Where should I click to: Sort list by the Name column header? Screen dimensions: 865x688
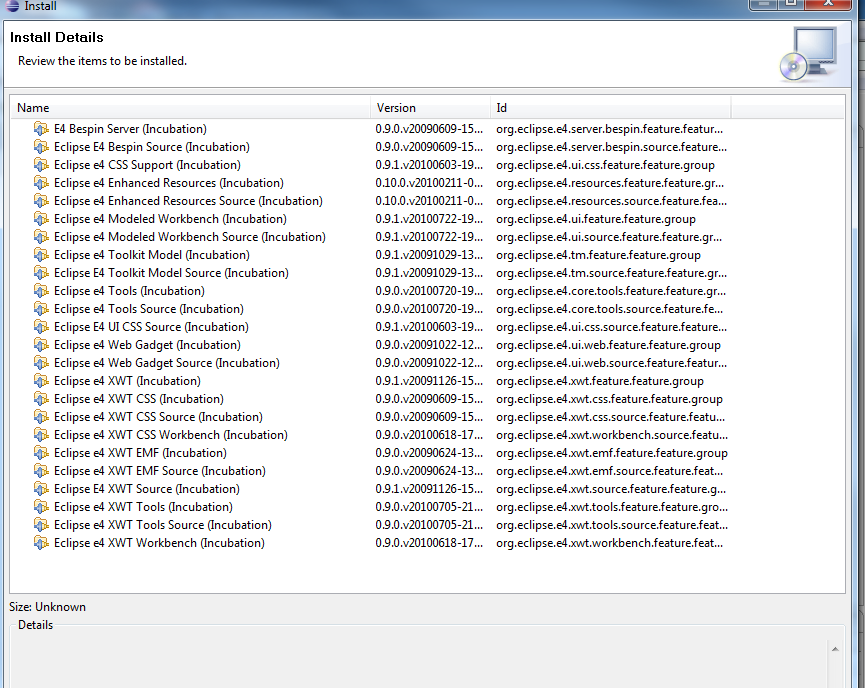click(190, 108)
